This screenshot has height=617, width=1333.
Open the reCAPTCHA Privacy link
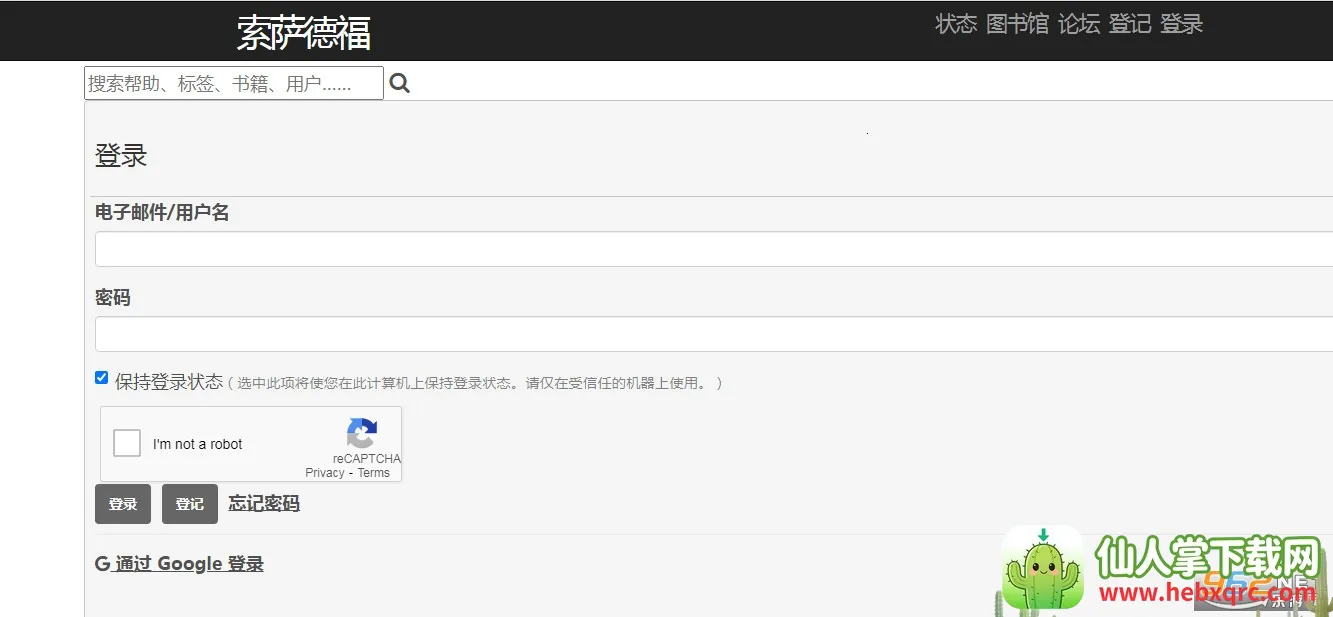[325, 473]
